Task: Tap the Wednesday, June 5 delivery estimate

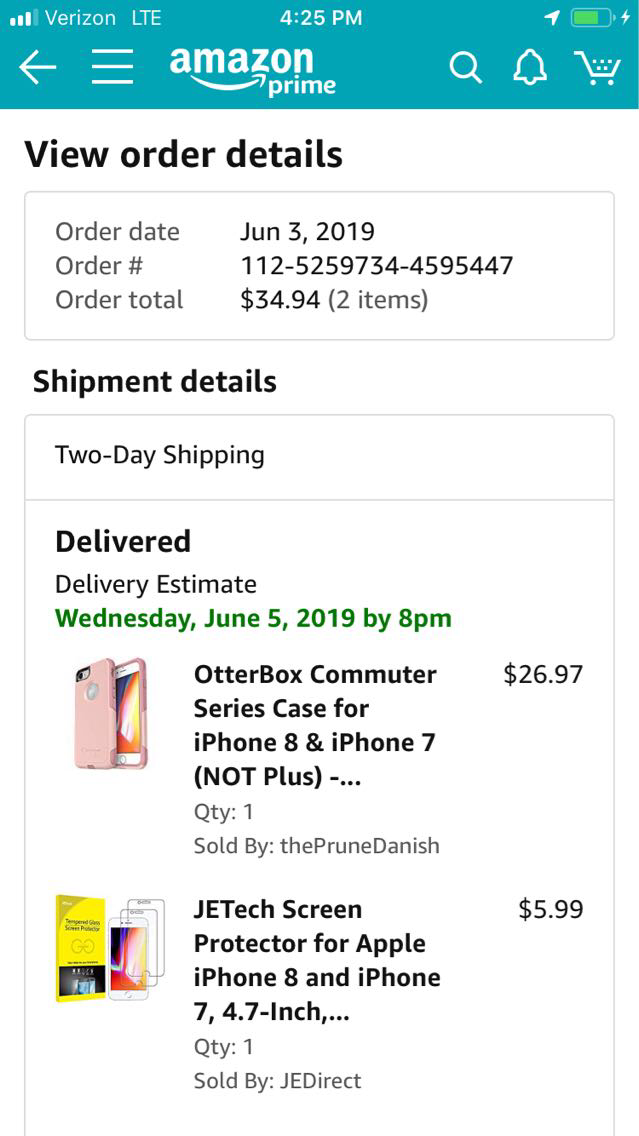Action: (x=253, y=618)
